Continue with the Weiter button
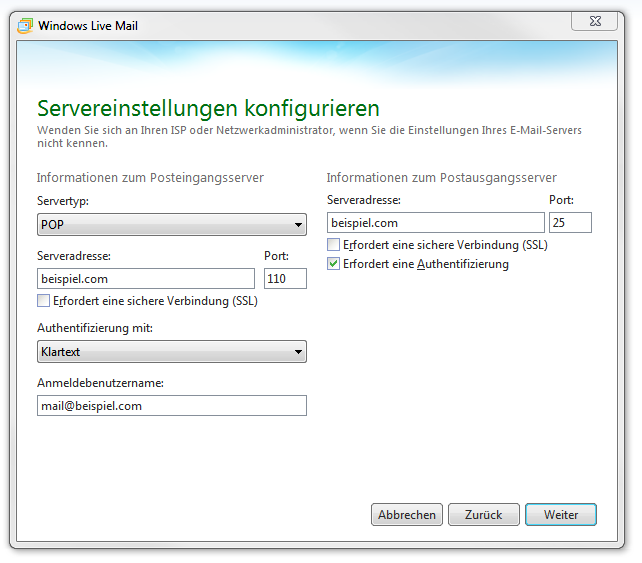This screenshot has width=642, height=563. pyautogui.click(x=561, y=515)
